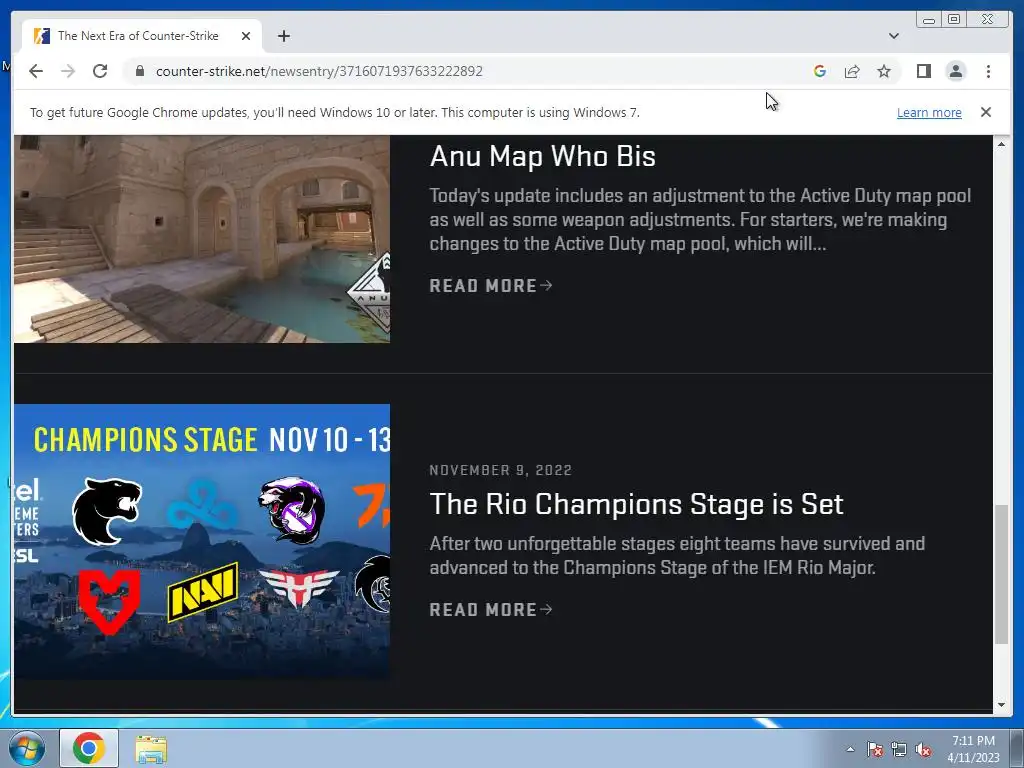
Task: Open the Learn more link
Action: point(929,112)
